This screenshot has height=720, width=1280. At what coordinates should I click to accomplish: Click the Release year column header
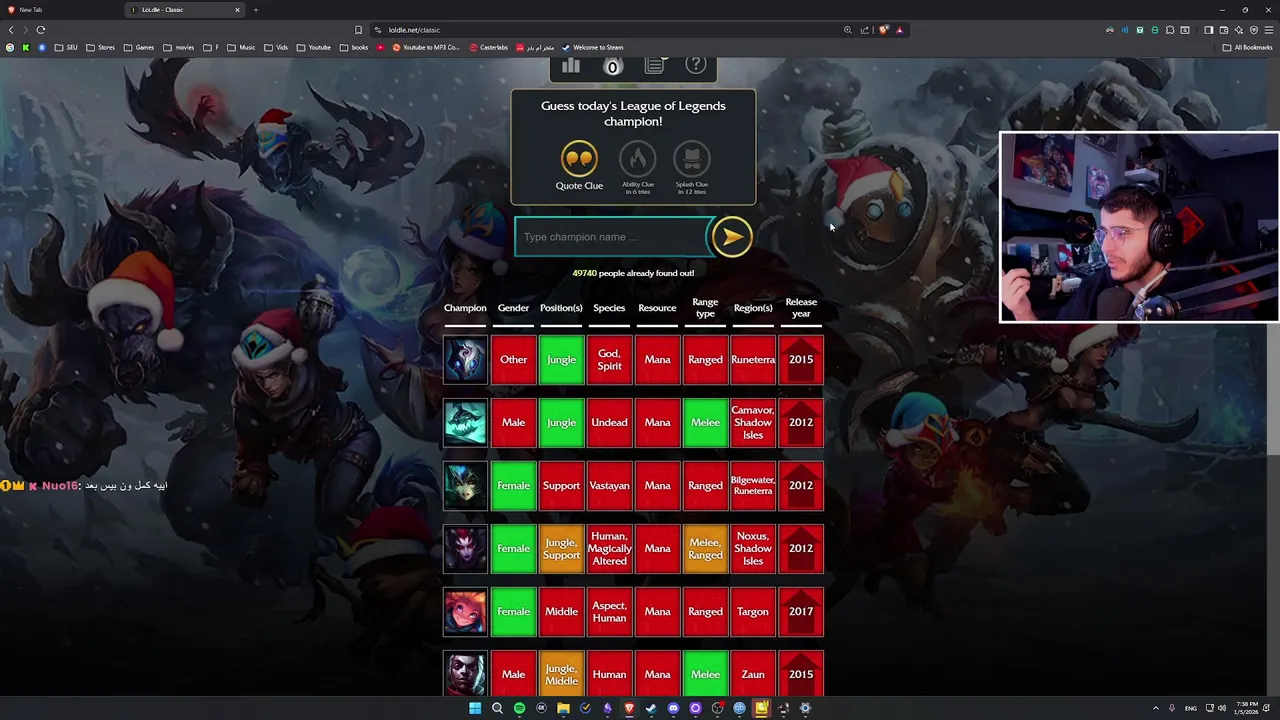coord(801,308)
